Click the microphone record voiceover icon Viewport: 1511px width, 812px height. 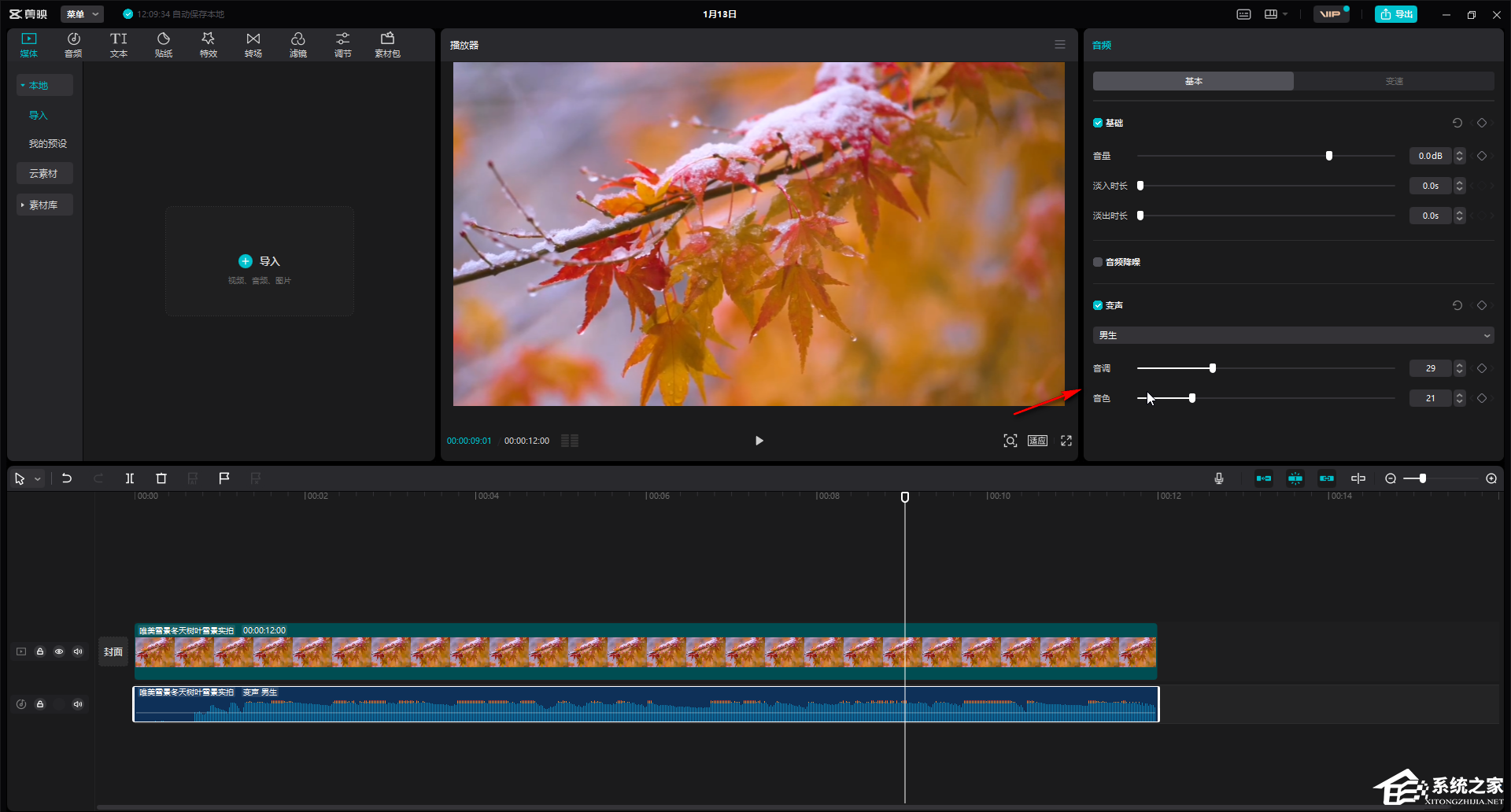click(1219, 478)
